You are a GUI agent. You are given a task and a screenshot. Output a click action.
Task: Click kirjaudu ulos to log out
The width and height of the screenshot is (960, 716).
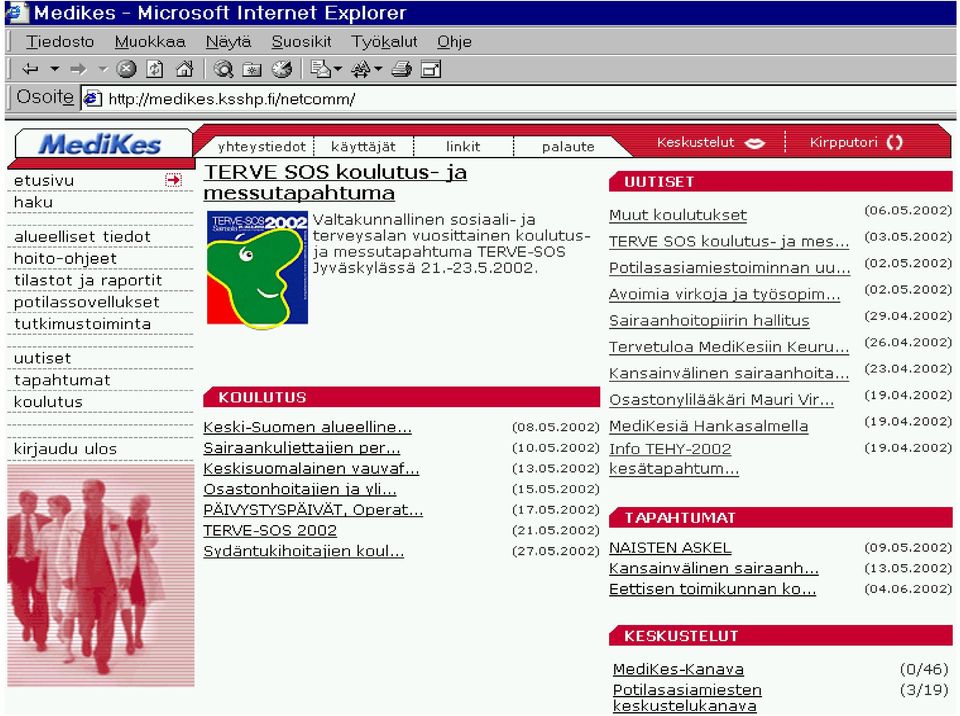click(x=65, y=449)
